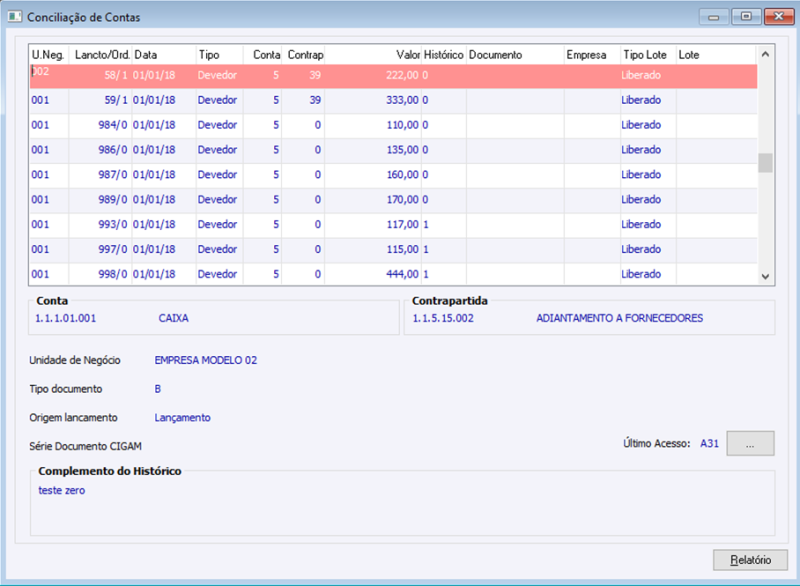The width and height of the screenshot is (800, 586).
Task: Select the row with Lancto 997/0
Action: (393, 249)
